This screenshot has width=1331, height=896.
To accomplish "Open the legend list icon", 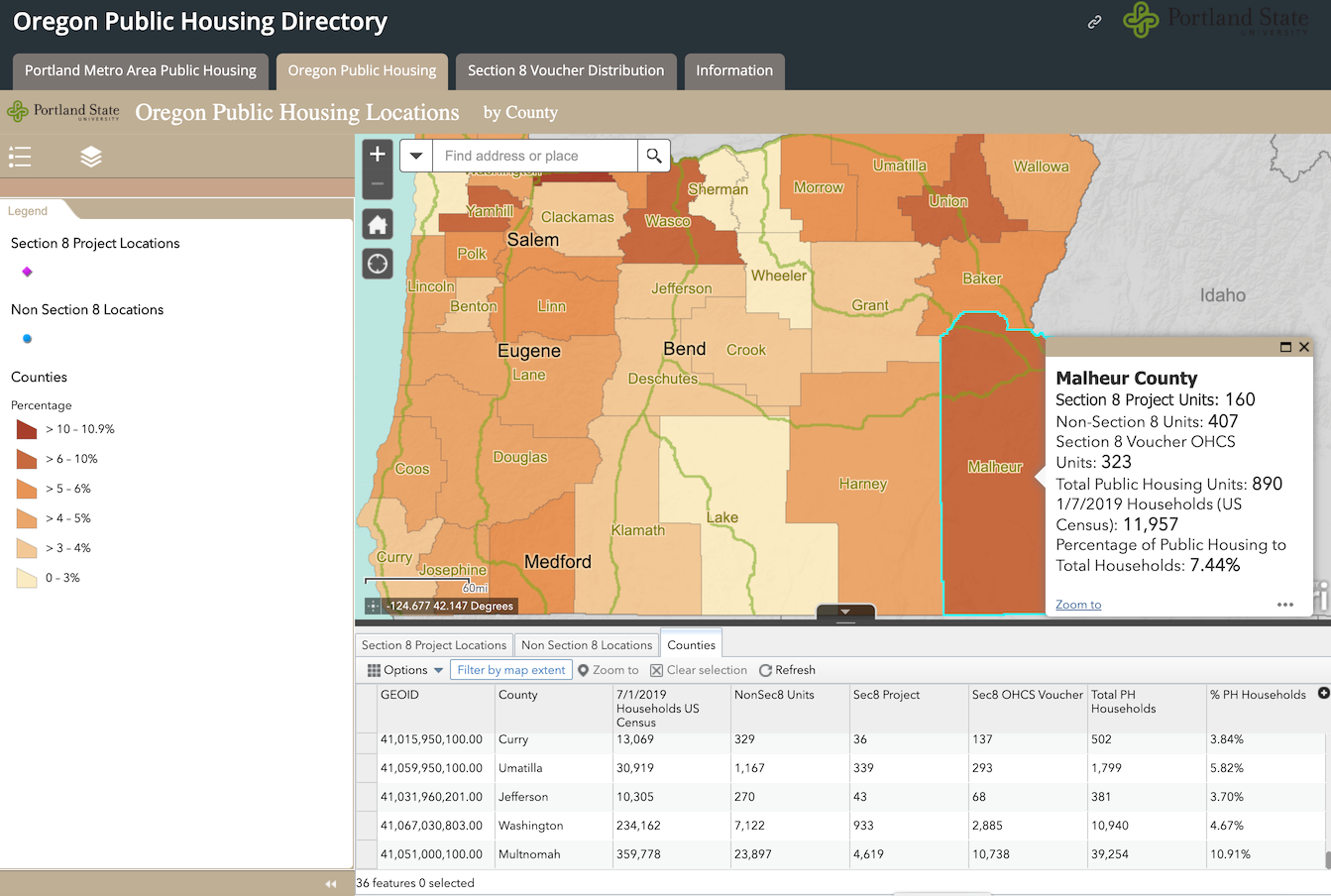I will coord(20,157).
